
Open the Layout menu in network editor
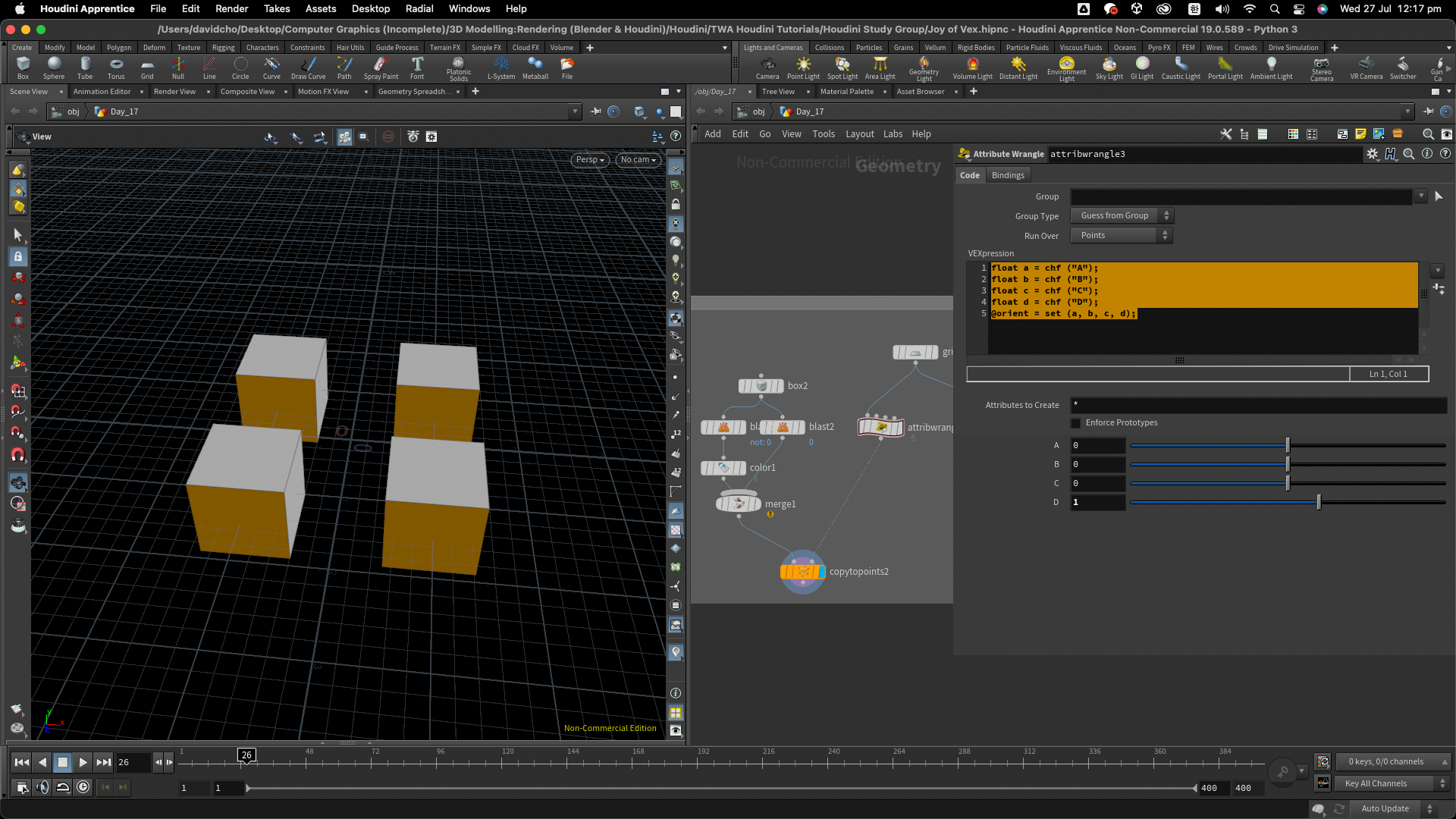(x=859, y=134)
